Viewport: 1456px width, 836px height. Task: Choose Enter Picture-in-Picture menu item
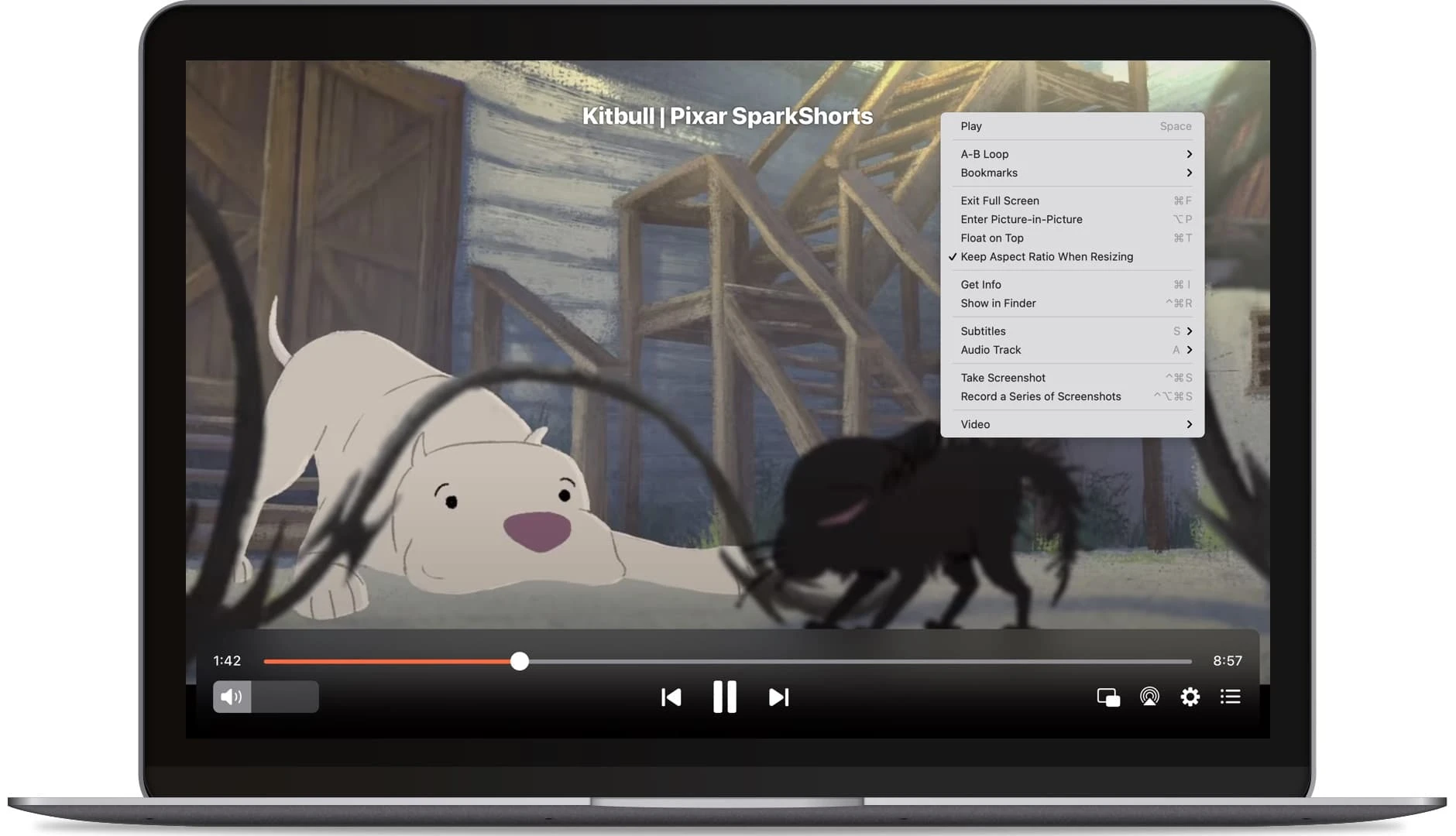click(1022, 220)
